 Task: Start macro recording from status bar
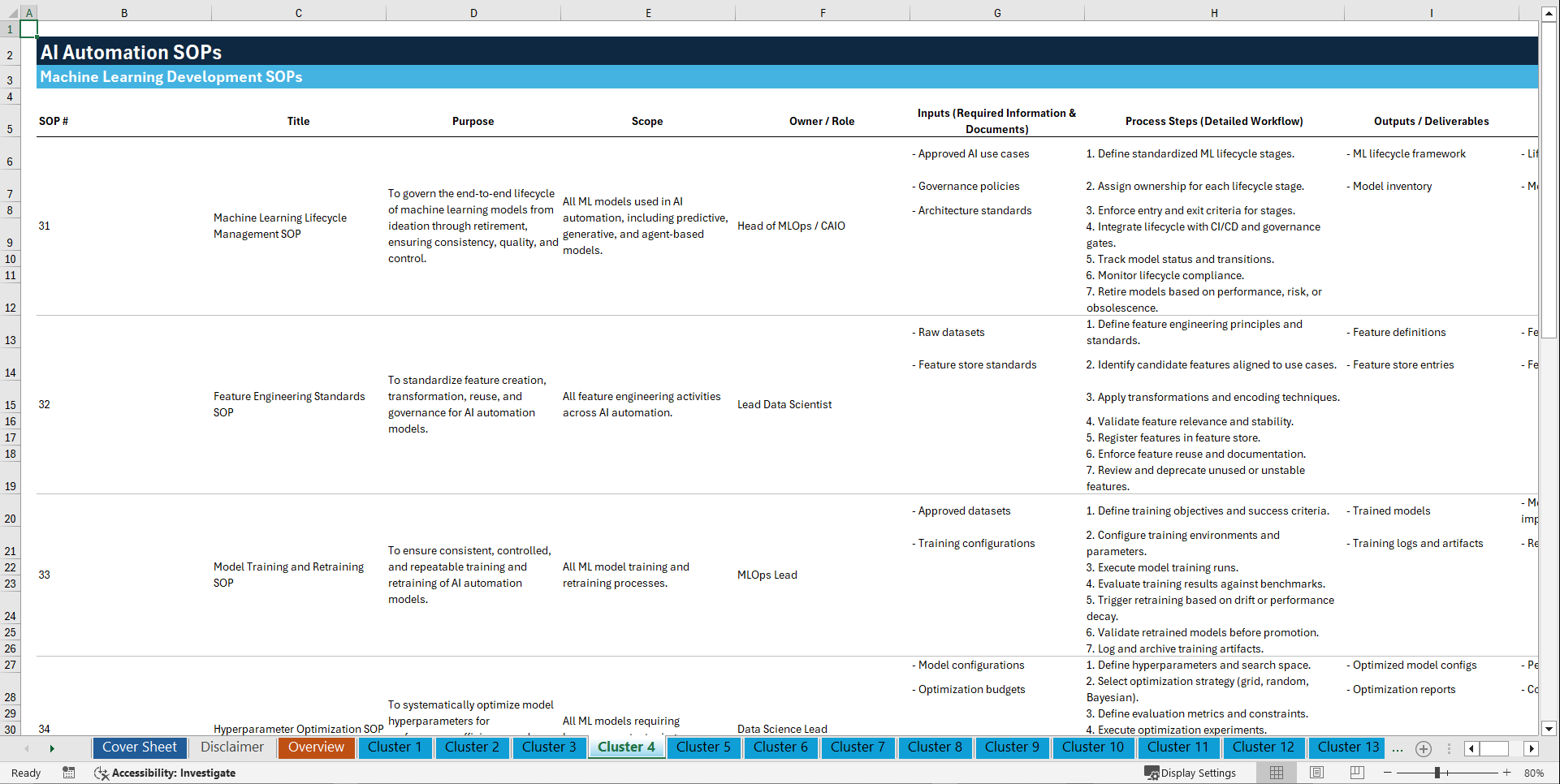coord(69,773)
